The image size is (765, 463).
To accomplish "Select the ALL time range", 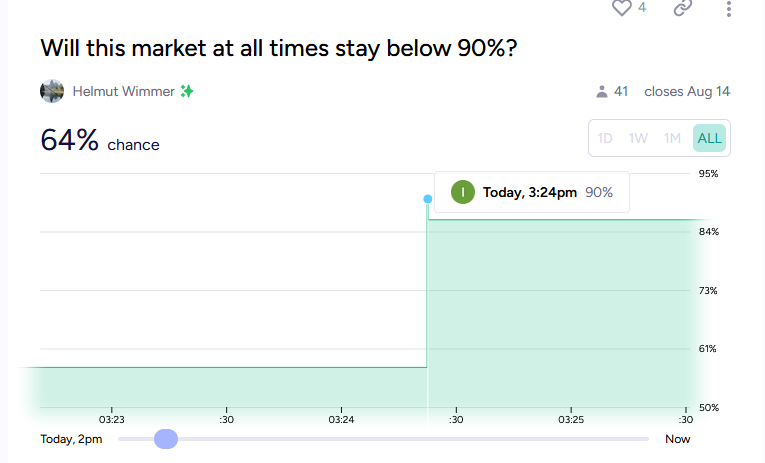I will point(709,139).
